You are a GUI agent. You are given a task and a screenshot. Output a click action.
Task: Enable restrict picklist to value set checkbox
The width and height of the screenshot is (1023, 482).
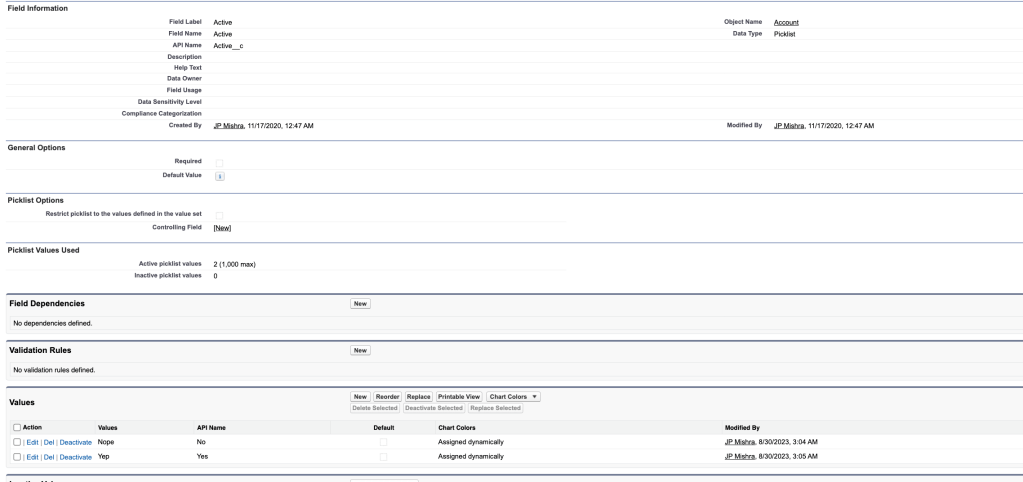pyautogui.click(x=220, y=214)
